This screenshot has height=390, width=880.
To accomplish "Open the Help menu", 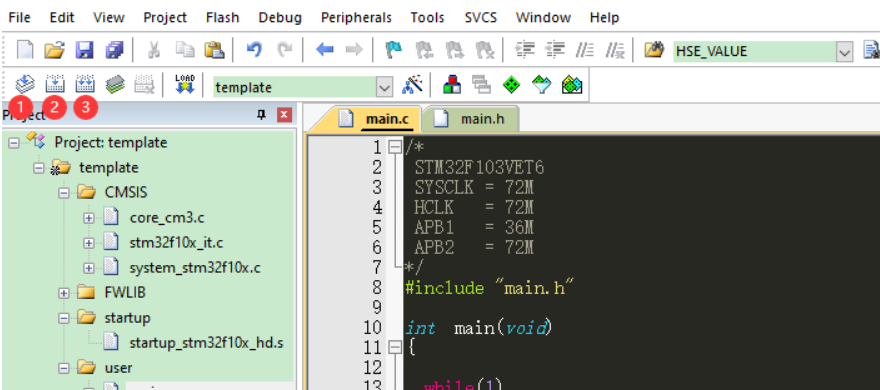I will (x=604, y=17).
